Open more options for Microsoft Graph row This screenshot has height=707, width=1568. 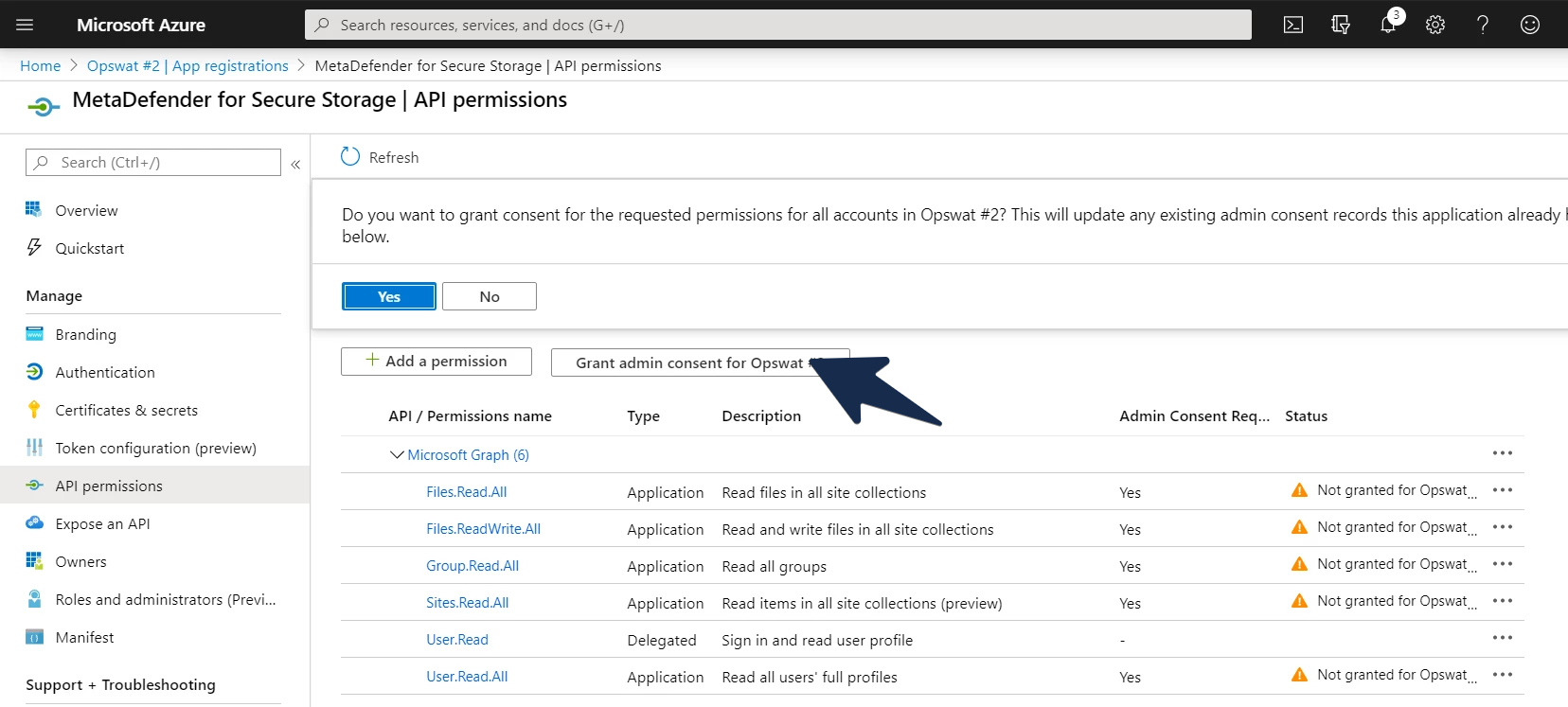click(1503, 453)
